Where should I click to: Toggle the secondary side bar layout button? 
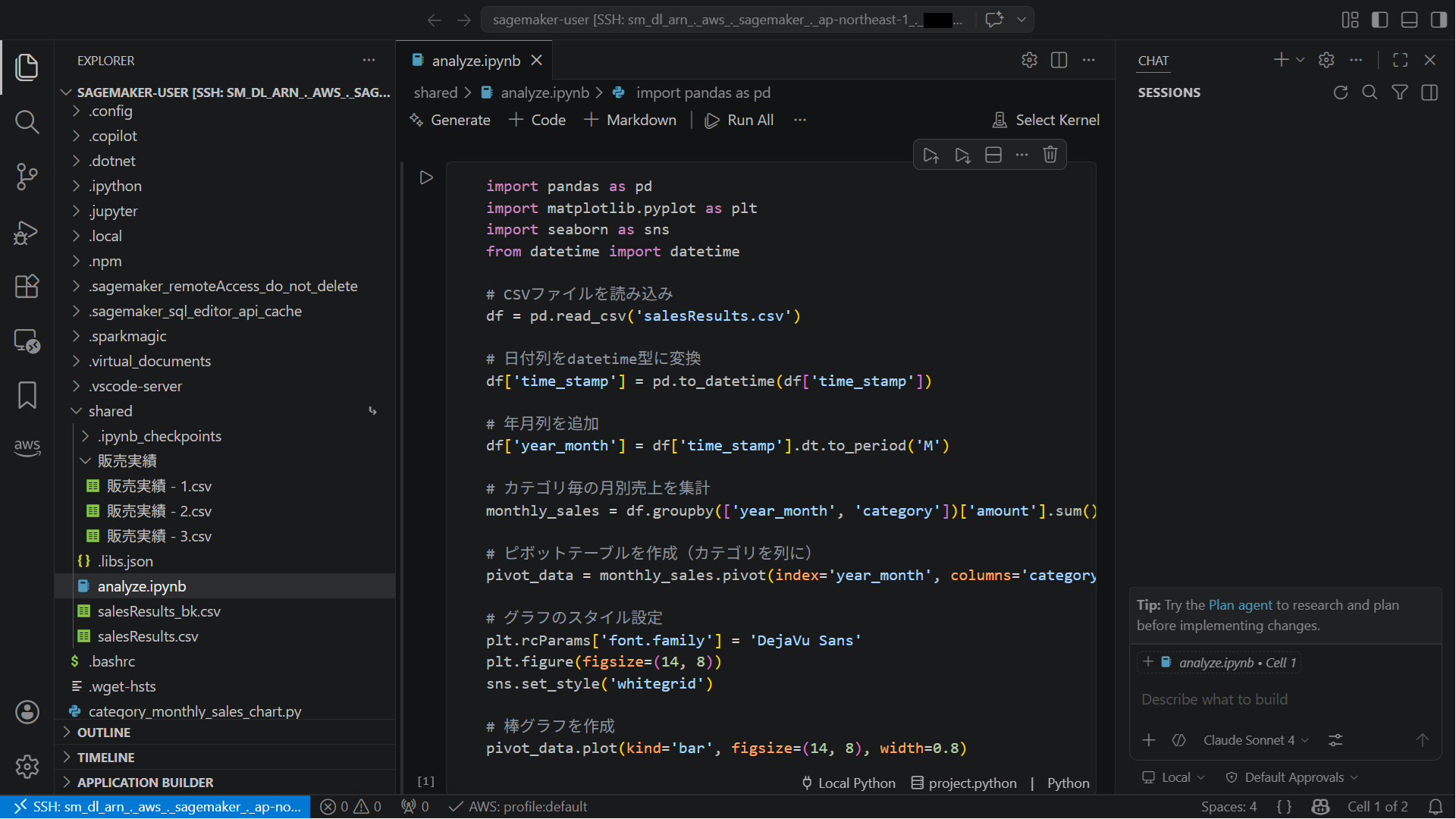pyautogui.click(x=1439, y=20)
